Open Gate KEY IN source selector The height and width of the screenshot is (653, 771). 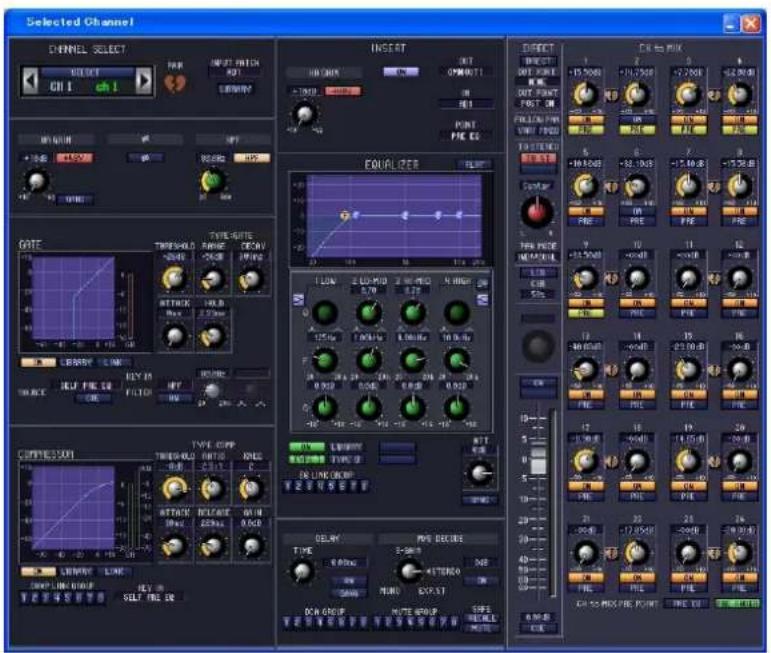click(x=86, y=386)
